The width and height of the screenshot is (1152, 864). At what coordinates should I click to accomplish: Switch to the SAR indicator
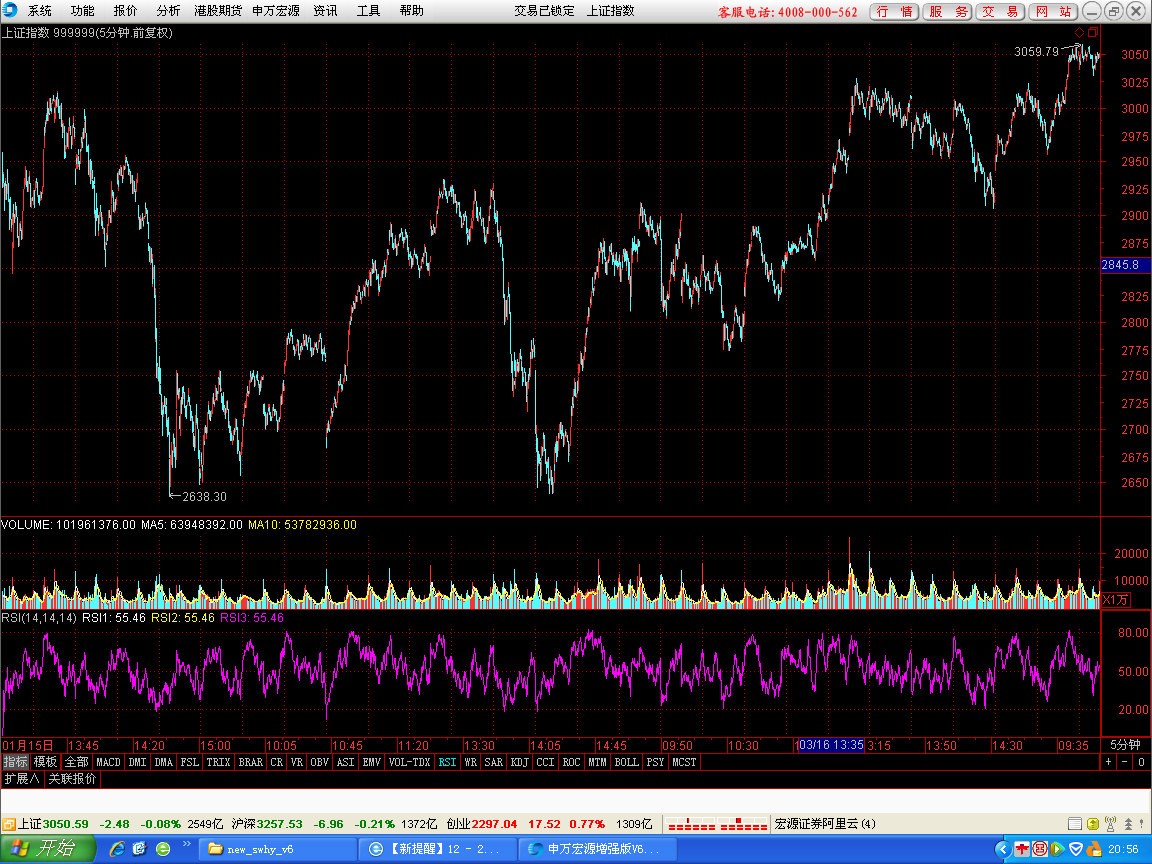point(494,762)
